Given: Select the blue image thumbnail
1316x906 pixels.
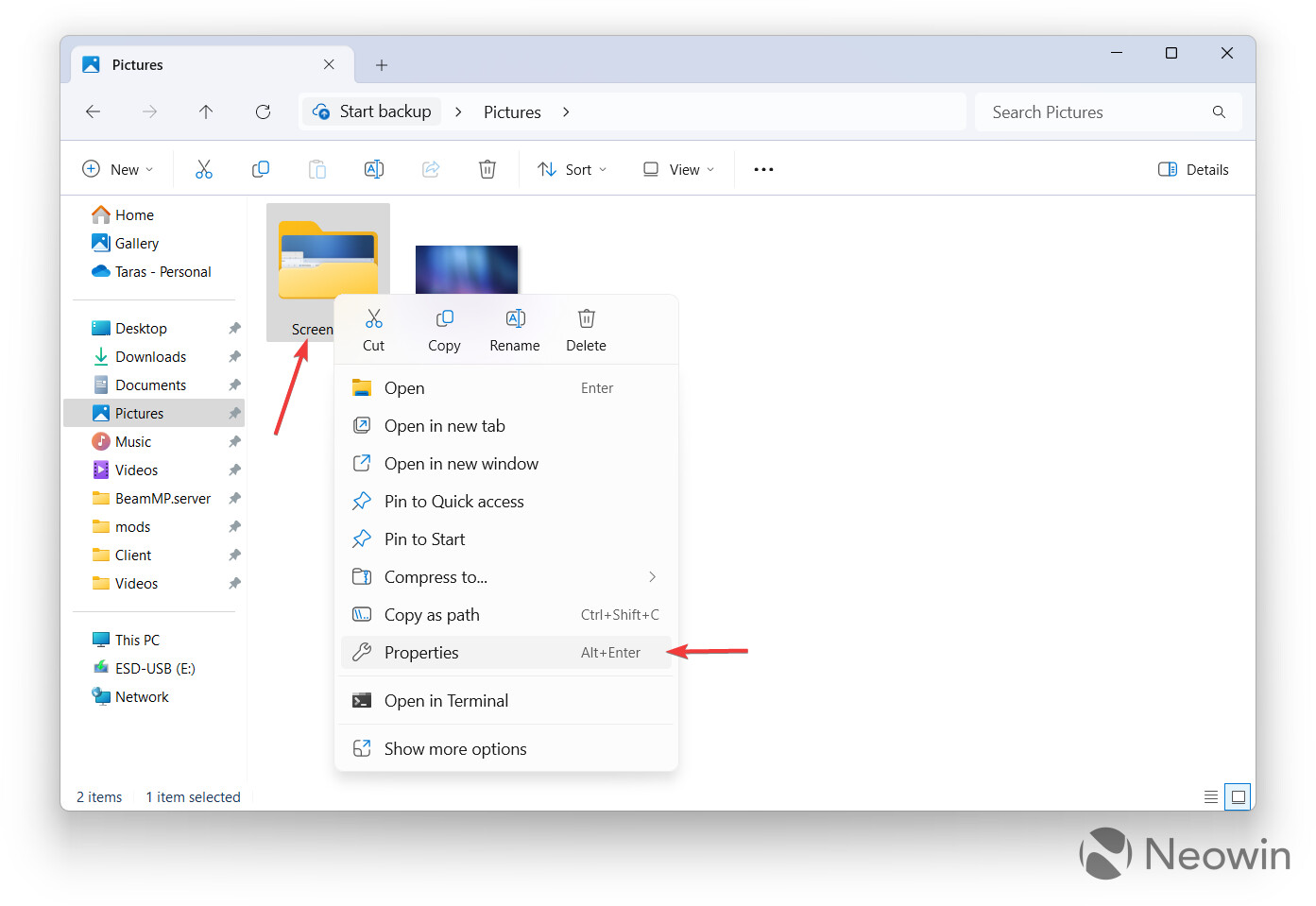Looking at the screenshot, I should coord(467,270).
